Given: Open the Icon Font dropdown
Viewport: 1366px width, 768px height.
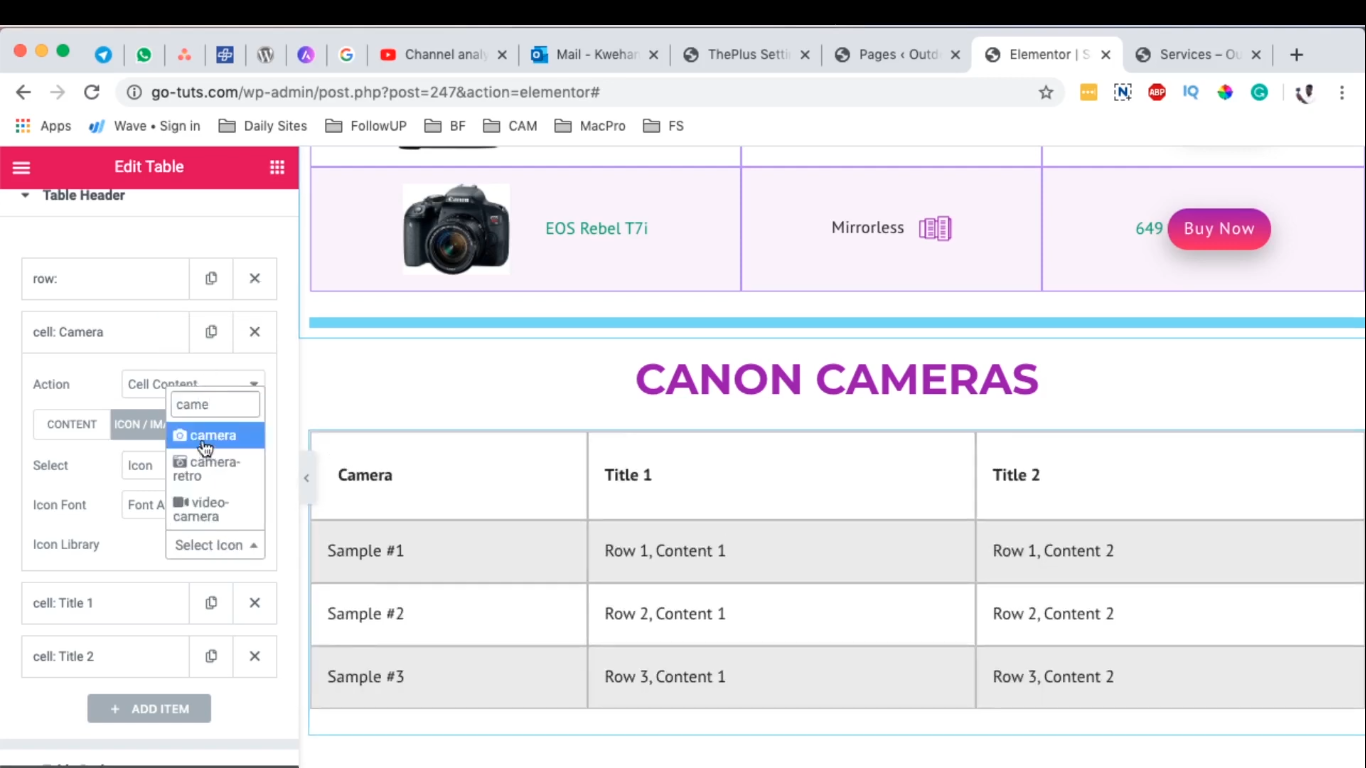Looking at the screenshot, I should [x=144, y=505].
